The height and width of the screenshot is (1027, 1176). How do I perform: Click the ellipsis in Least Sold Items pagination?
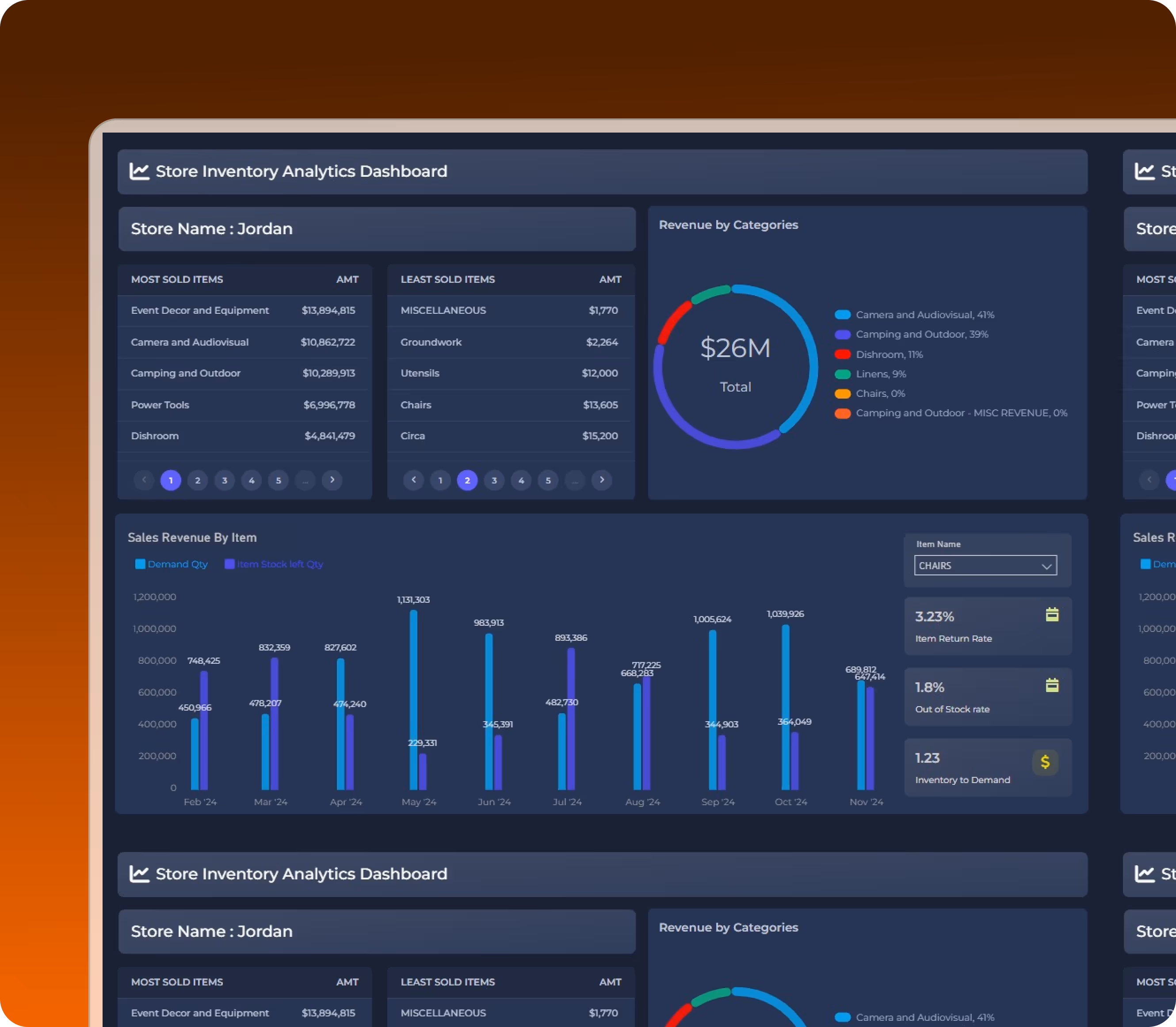(x=575, y=480)
